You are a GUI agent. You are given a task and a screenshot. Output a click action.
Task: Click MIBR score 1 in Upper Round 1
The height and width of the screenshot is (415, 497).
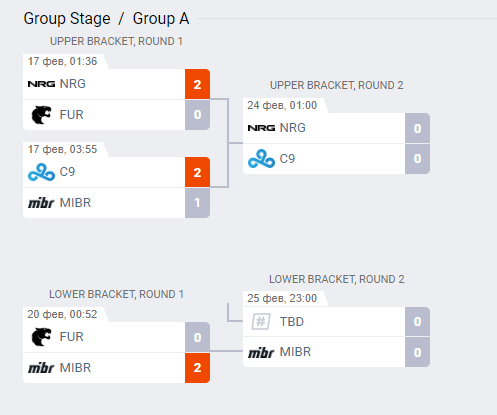pos(197,203)
